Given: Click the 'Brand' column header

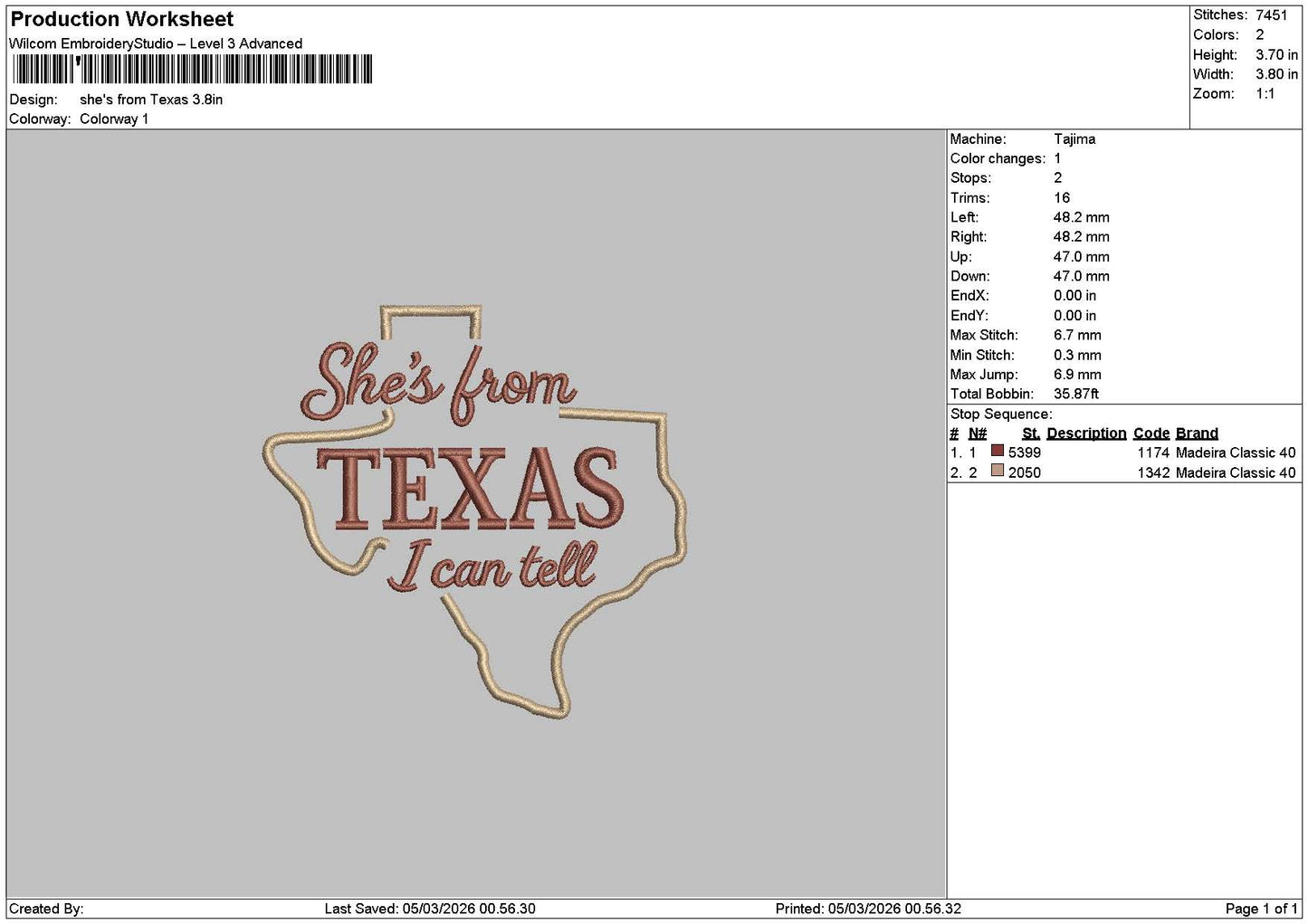Looking at the screenshot, I should [x=1197, y=433].
